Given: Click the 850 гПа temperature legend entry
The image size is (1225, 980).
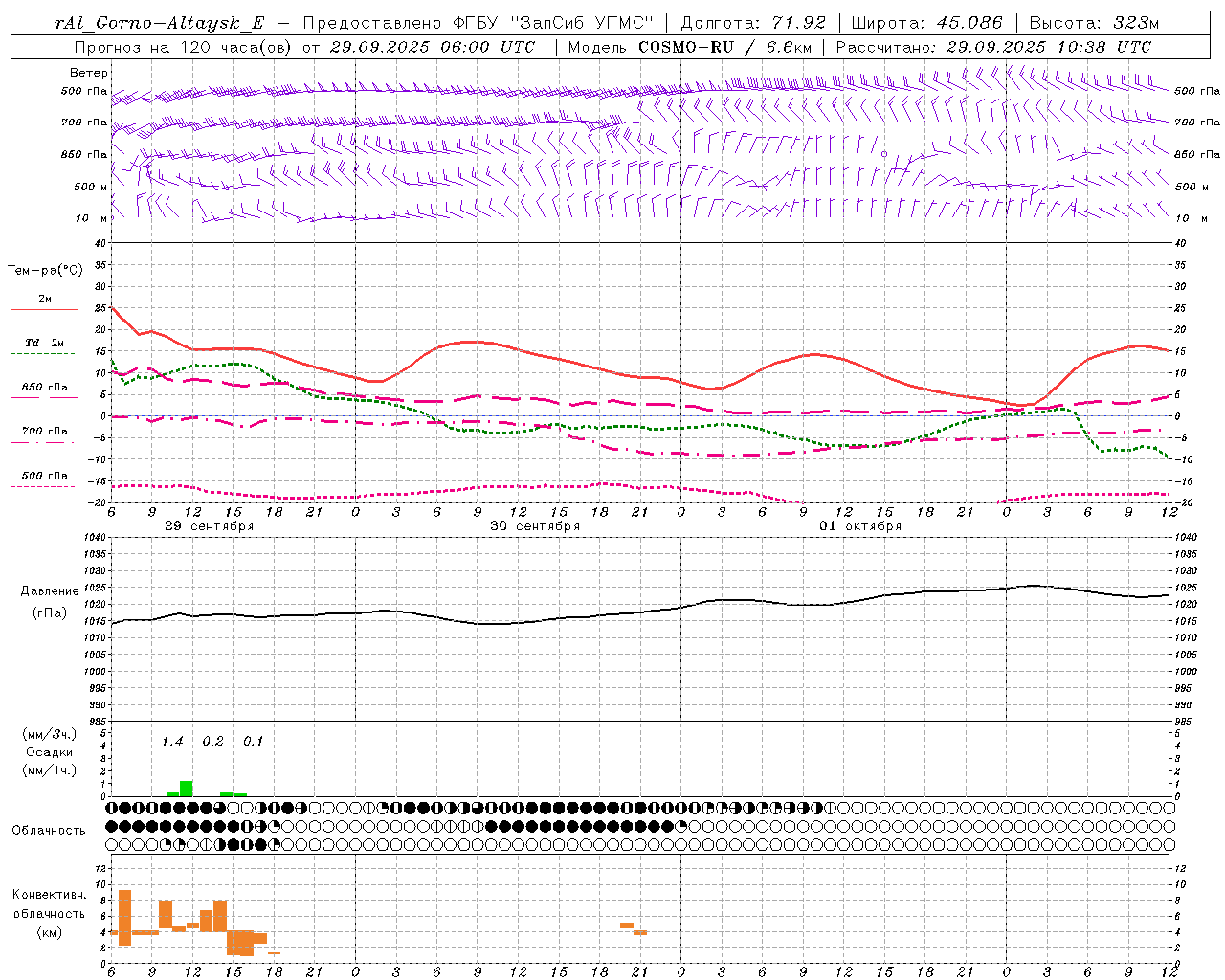Looking at the screenshot, I should pos(44,388).
